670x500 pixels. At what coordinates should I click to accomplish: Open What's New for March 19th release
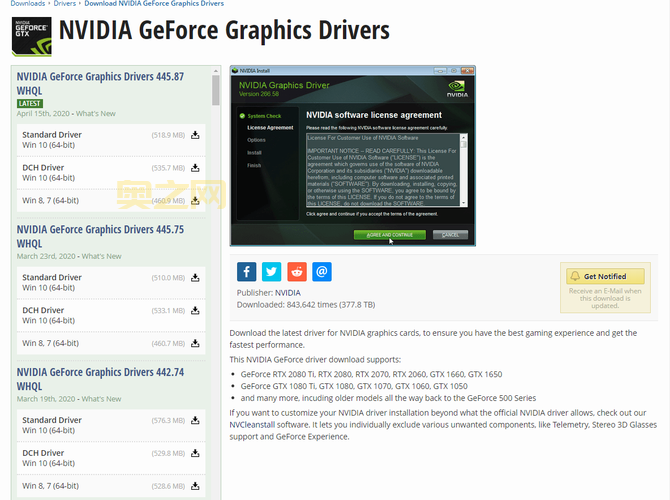point(101,400)
